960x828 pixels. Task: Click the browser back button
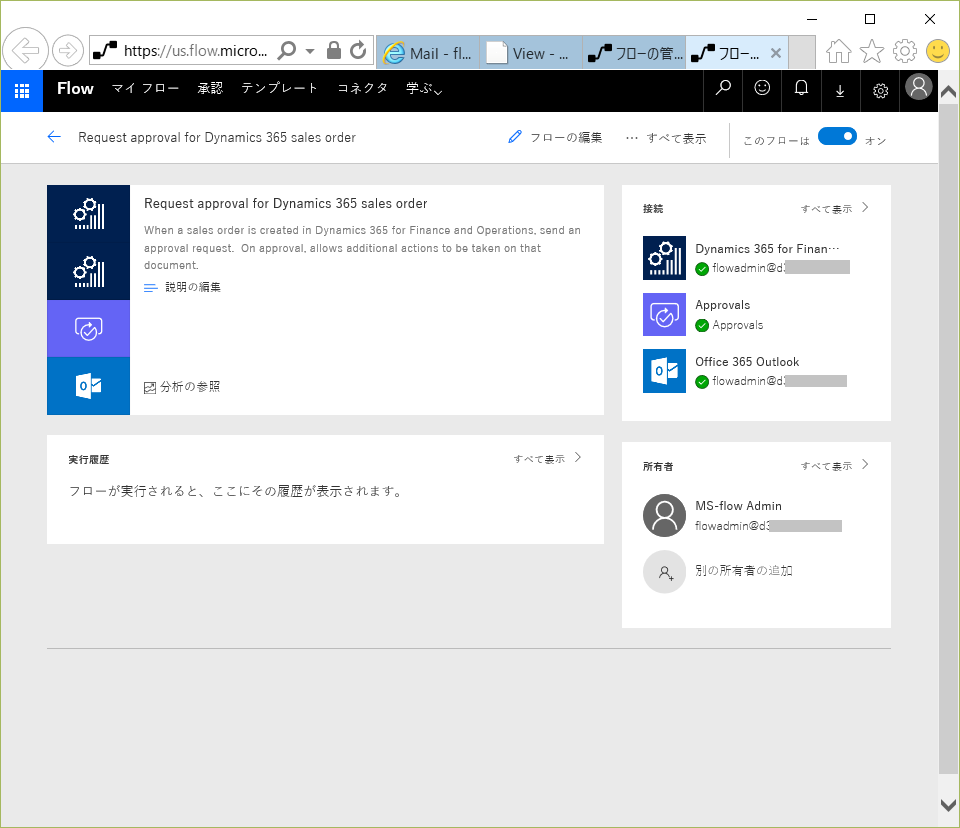tap(25, 50)
